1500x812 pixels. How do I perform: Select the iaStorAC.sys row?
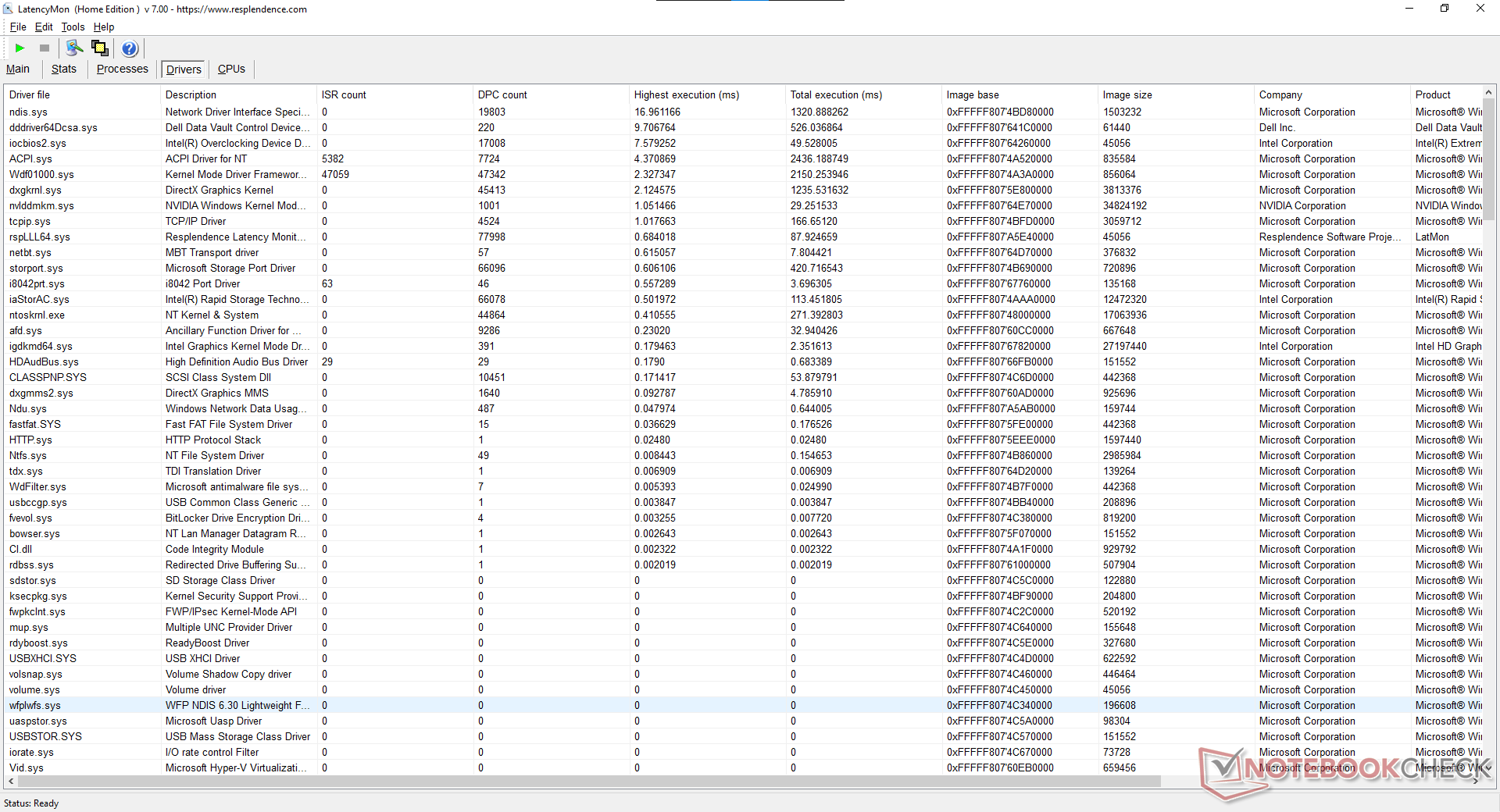(744, 299)
